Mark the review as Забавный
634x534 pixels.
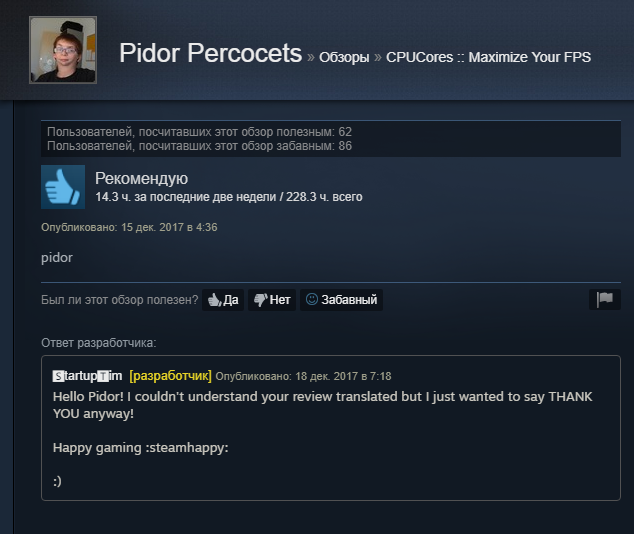341,300
